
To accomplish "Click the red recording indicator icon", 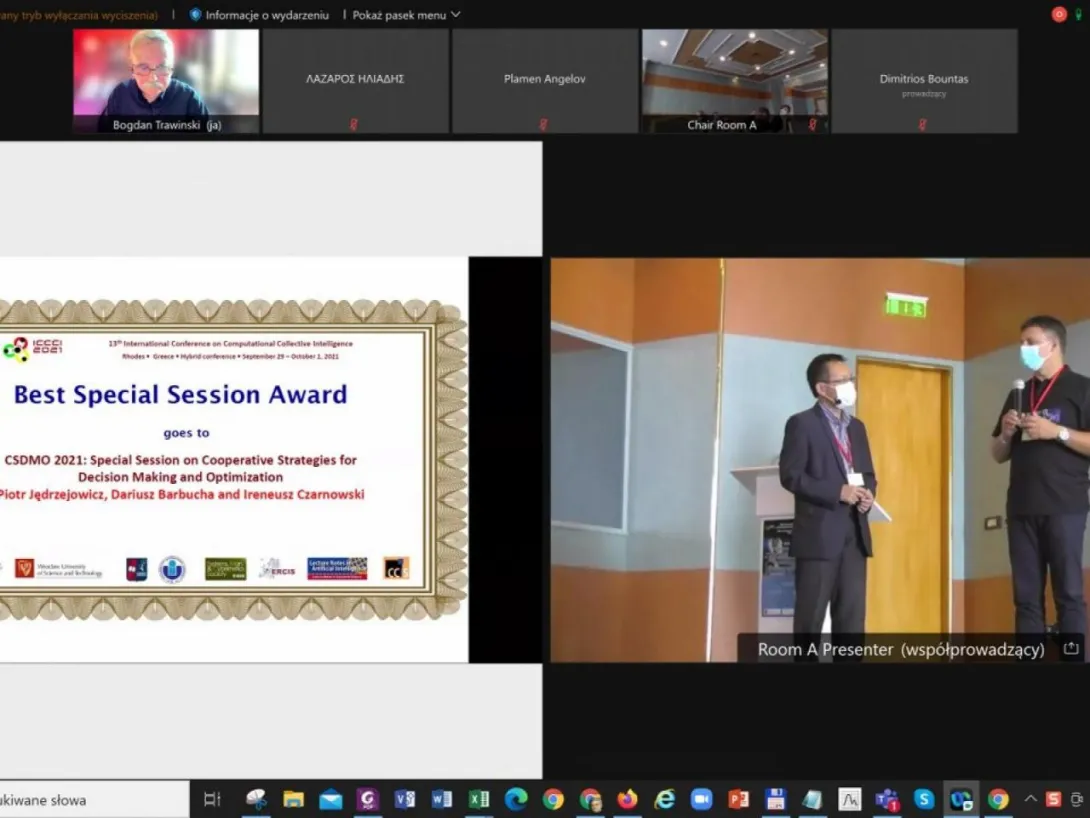I will [1059, 14].
